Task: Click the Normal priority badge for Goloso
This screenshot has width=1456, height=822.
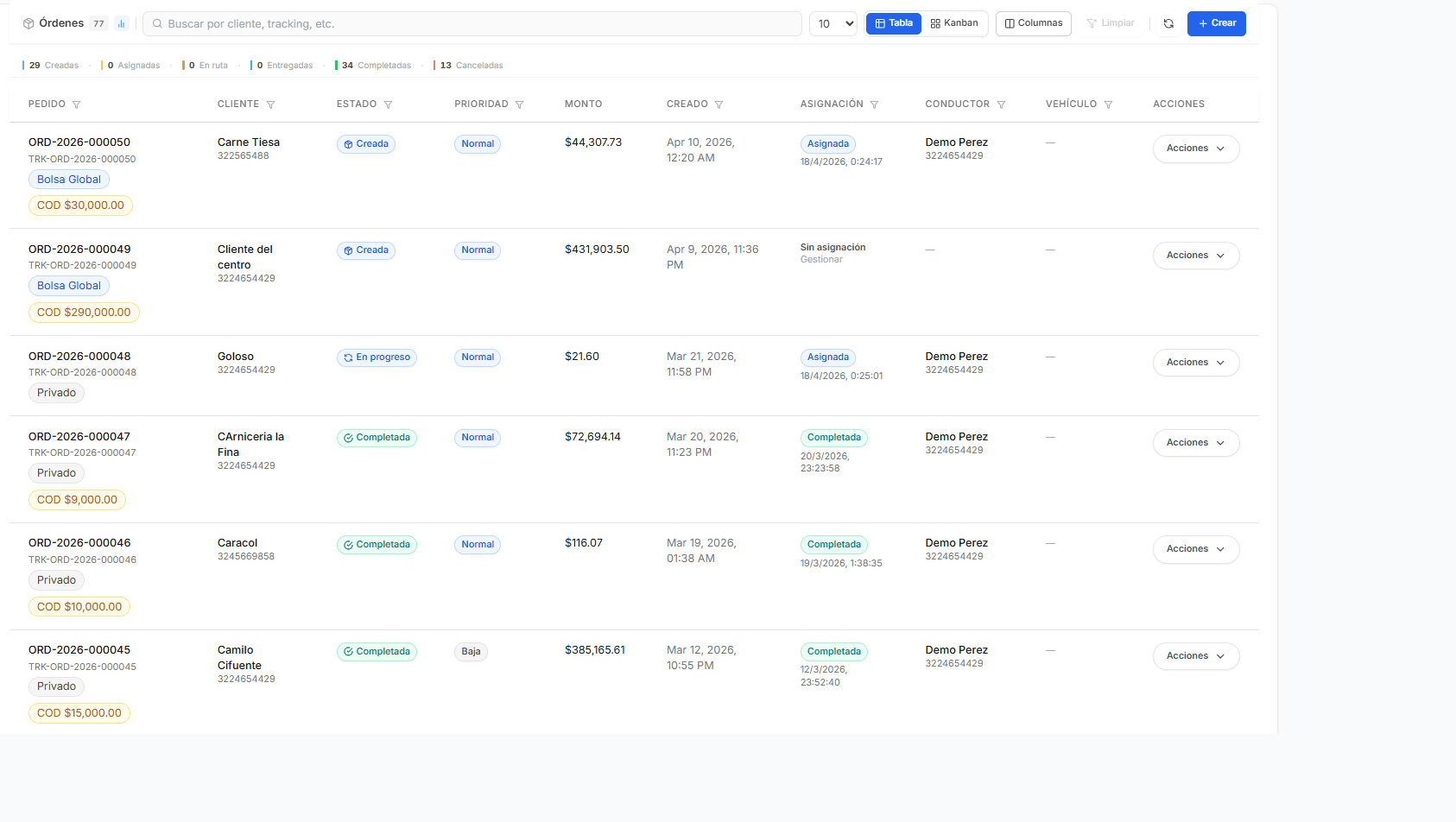Action: pos(478,357)
